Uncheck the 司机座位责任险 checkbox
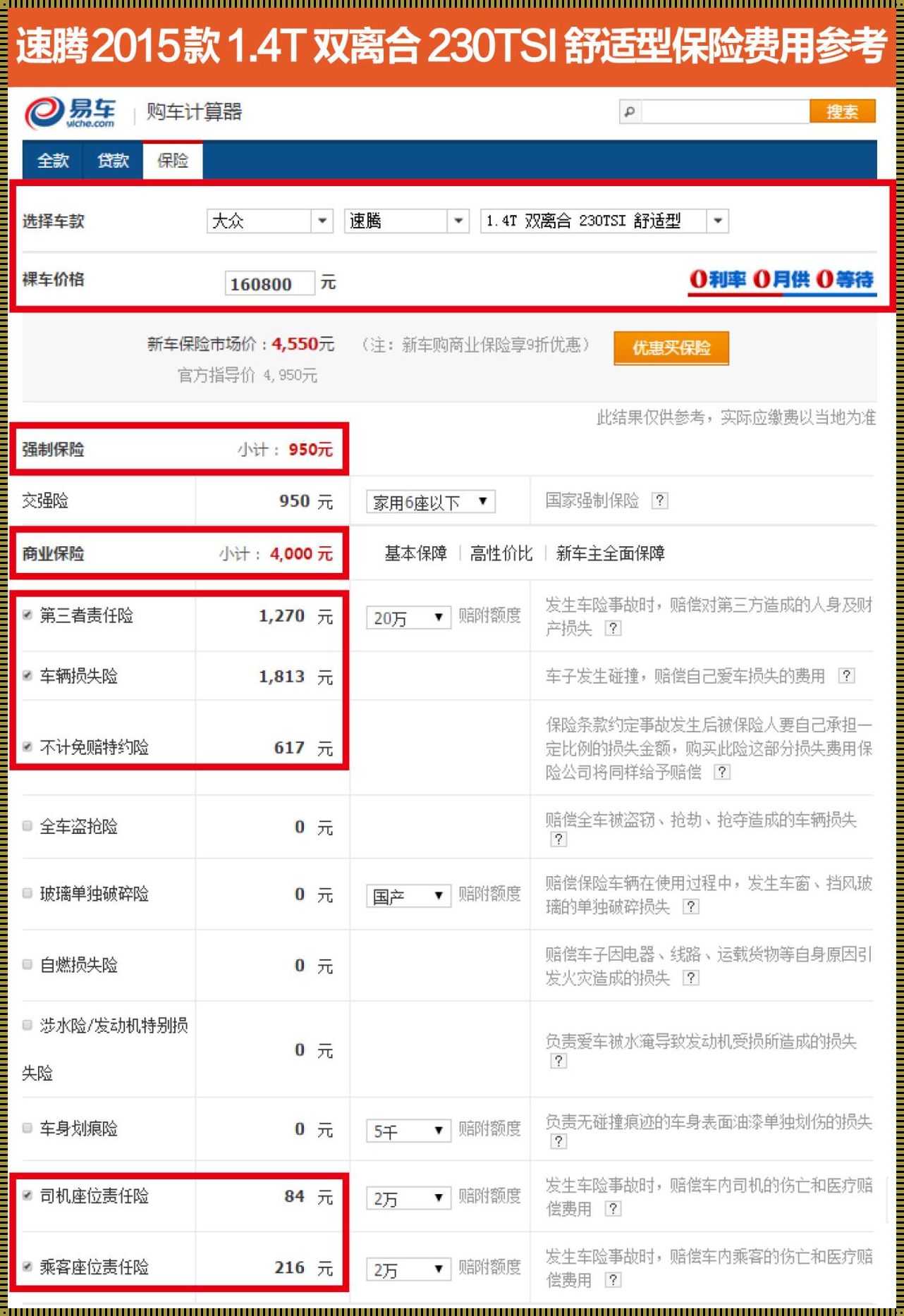Viewport: 904px width, 1316px height. tap(28, 1195)
